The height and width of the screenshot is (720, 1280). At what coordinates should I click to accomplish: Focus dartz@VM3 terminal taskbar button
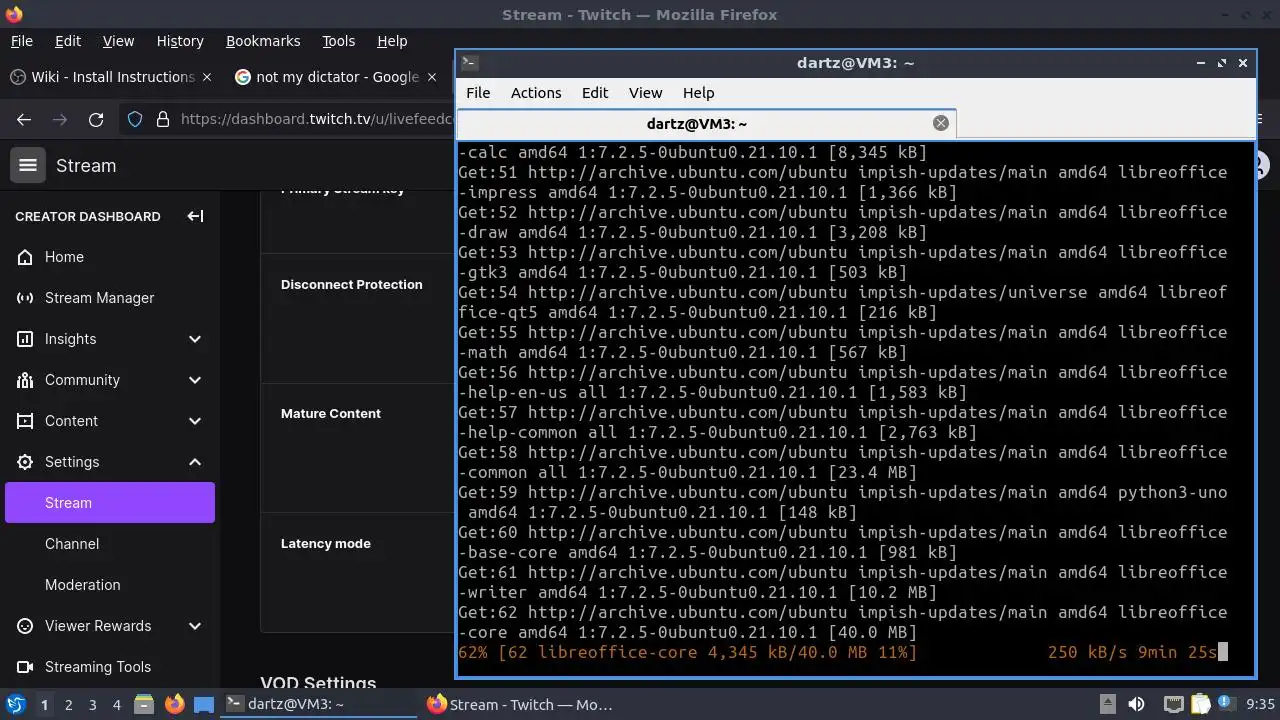click(x=318, y=705)
